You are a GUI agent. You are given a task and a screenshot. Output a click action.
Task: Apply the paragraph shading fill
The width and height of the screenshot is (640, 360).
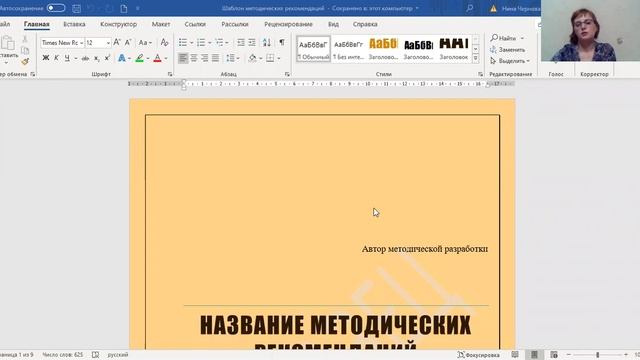pos(253,58)
